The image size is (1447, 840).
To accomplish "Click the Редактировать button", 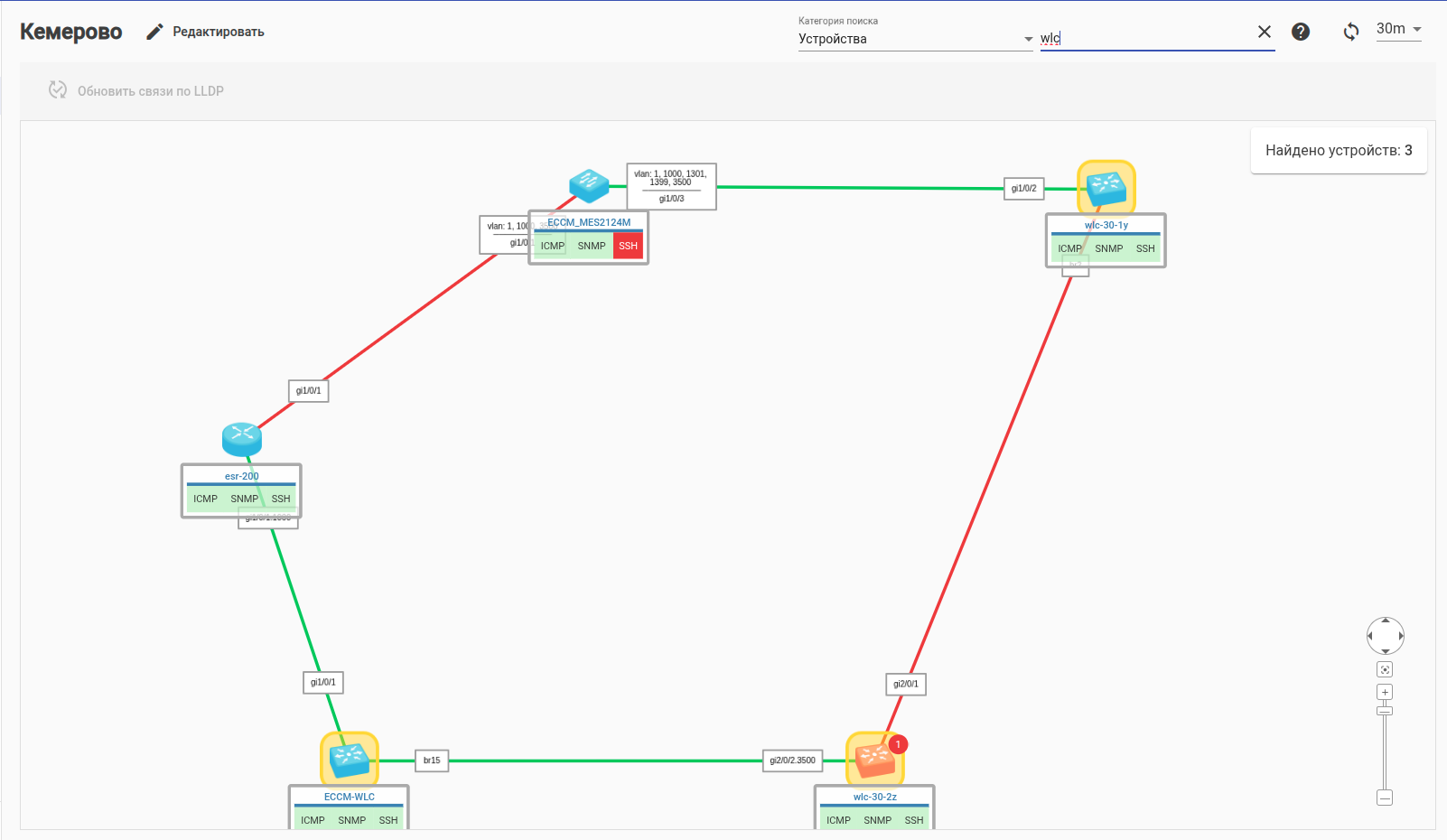I will tap(206, 32).
